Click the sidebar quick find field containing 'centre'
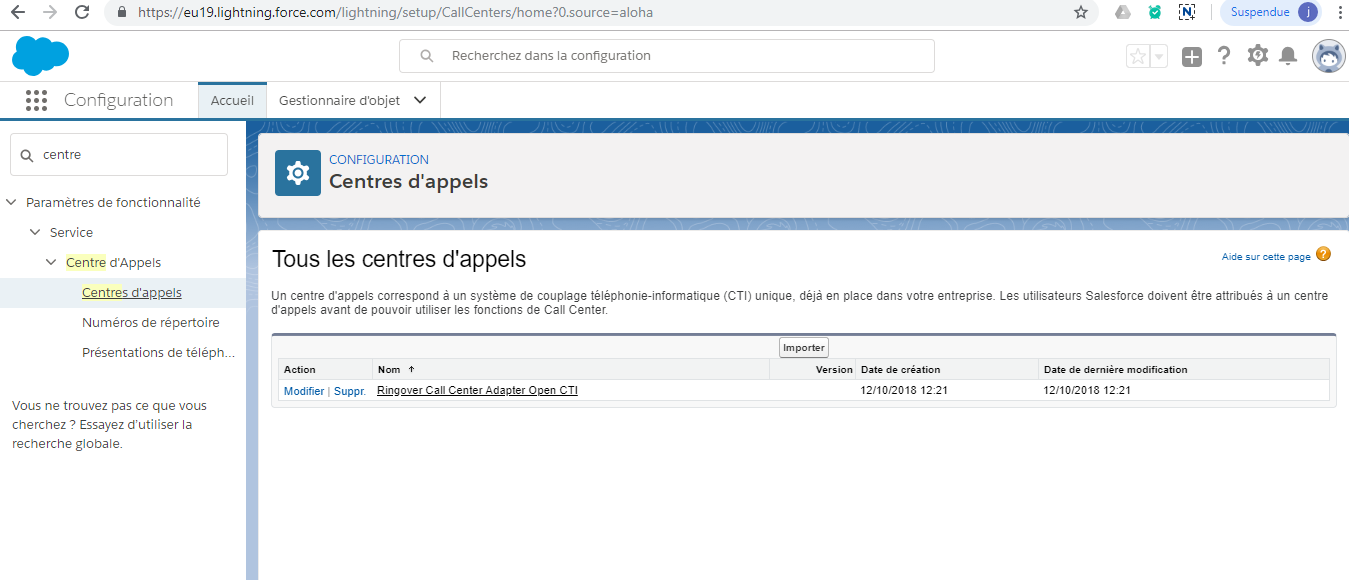Image resolution: width=1349 pixels, height=580 pixels. tap(119, 155)
